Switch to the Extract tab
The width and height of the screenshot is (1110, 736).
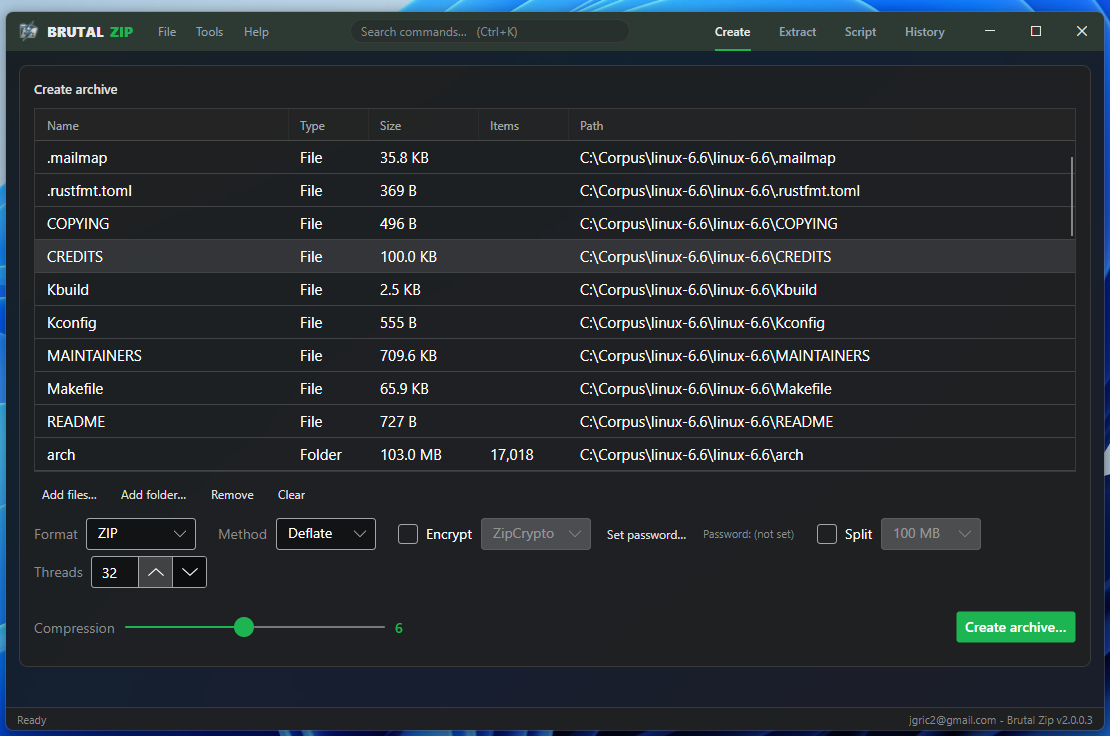[797, 32]
